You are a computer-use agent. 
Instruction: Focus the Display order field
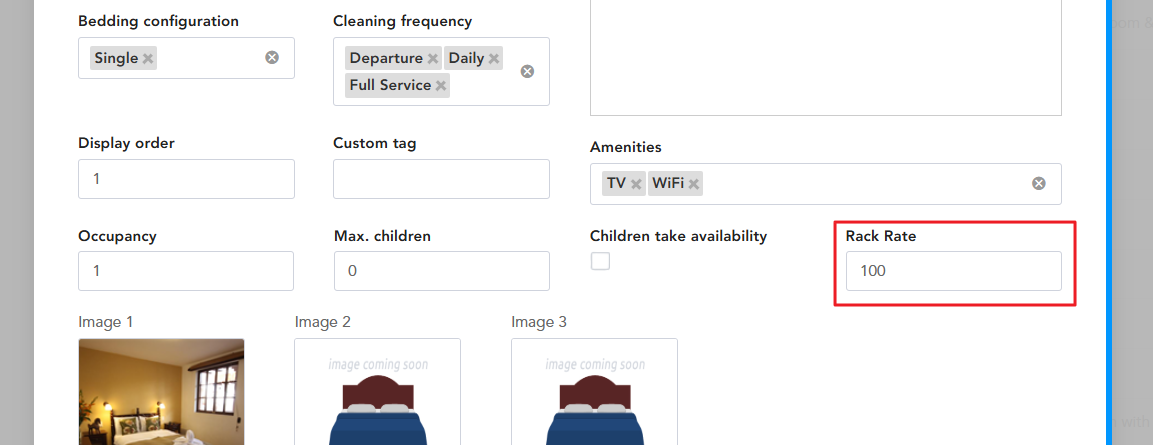point(186,179)
